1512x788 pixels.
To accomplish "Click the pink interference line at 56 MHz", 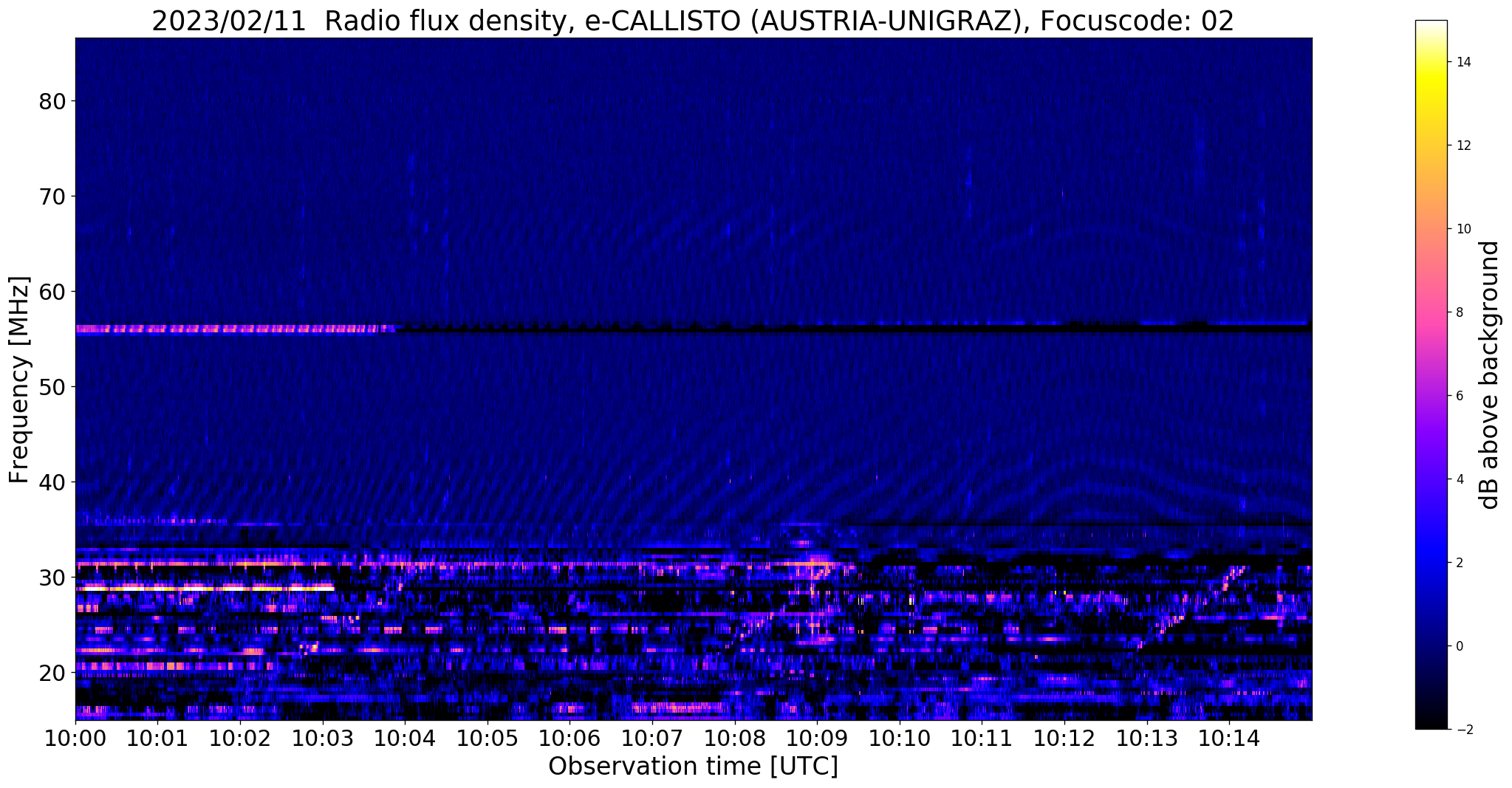I will [235, 329].
